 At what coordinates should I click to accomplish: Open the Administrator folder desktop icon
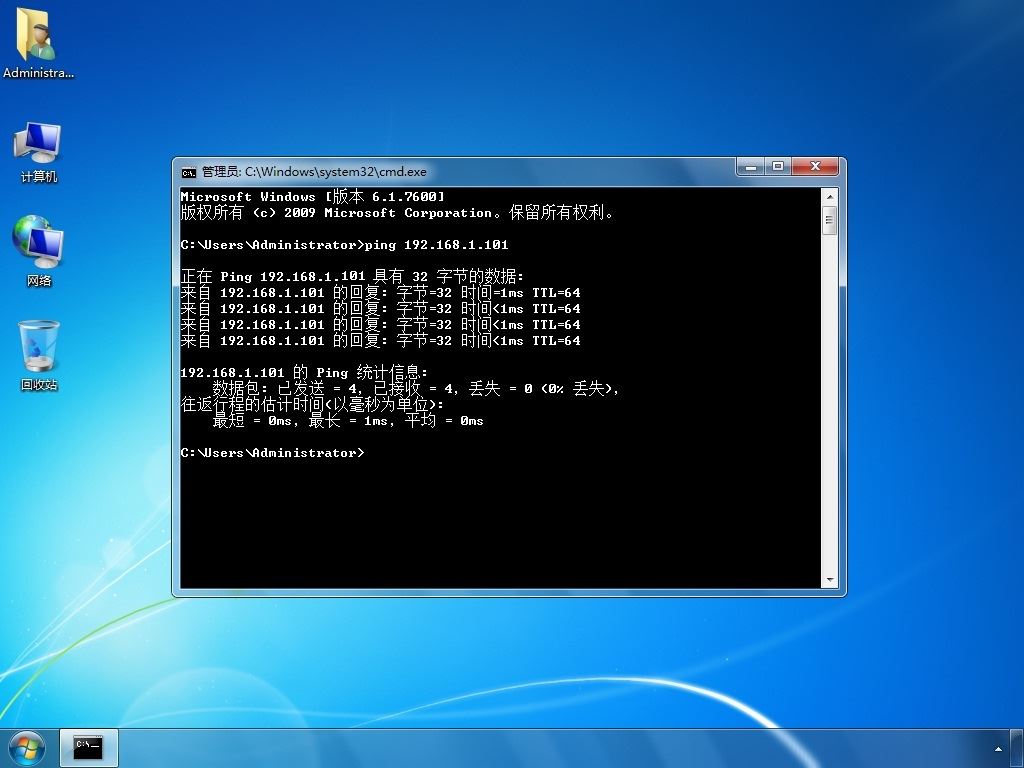[x=37, y=43]
